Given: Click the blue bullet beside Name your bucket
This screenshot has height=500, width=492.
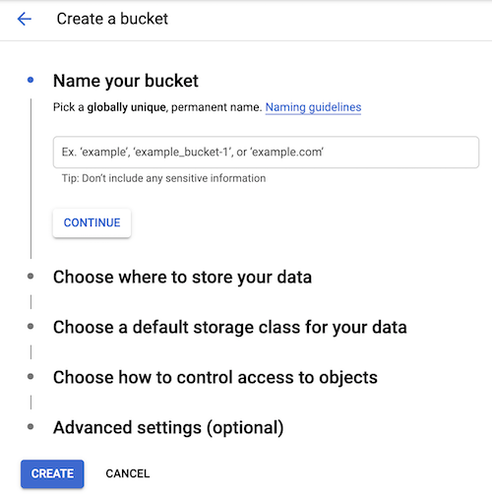Looking at the screenshot, I should 30,80.
